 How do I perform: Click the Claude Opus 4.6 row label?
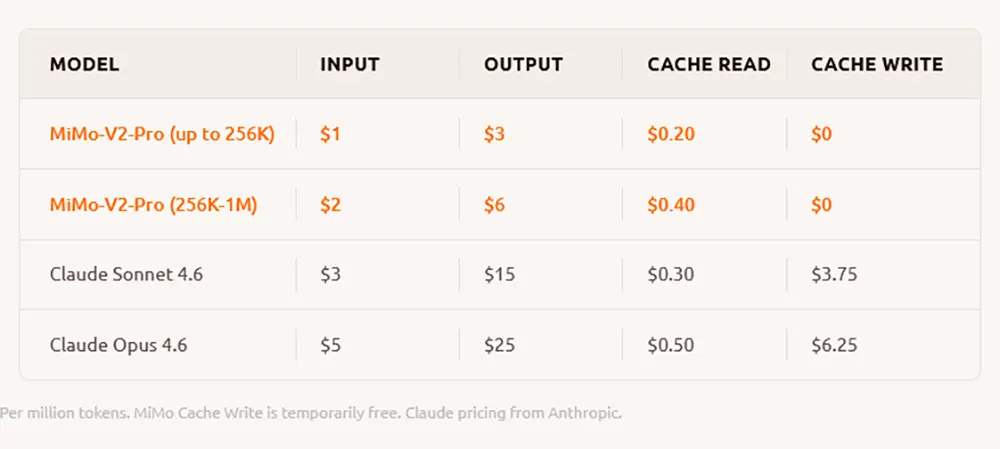118,346
